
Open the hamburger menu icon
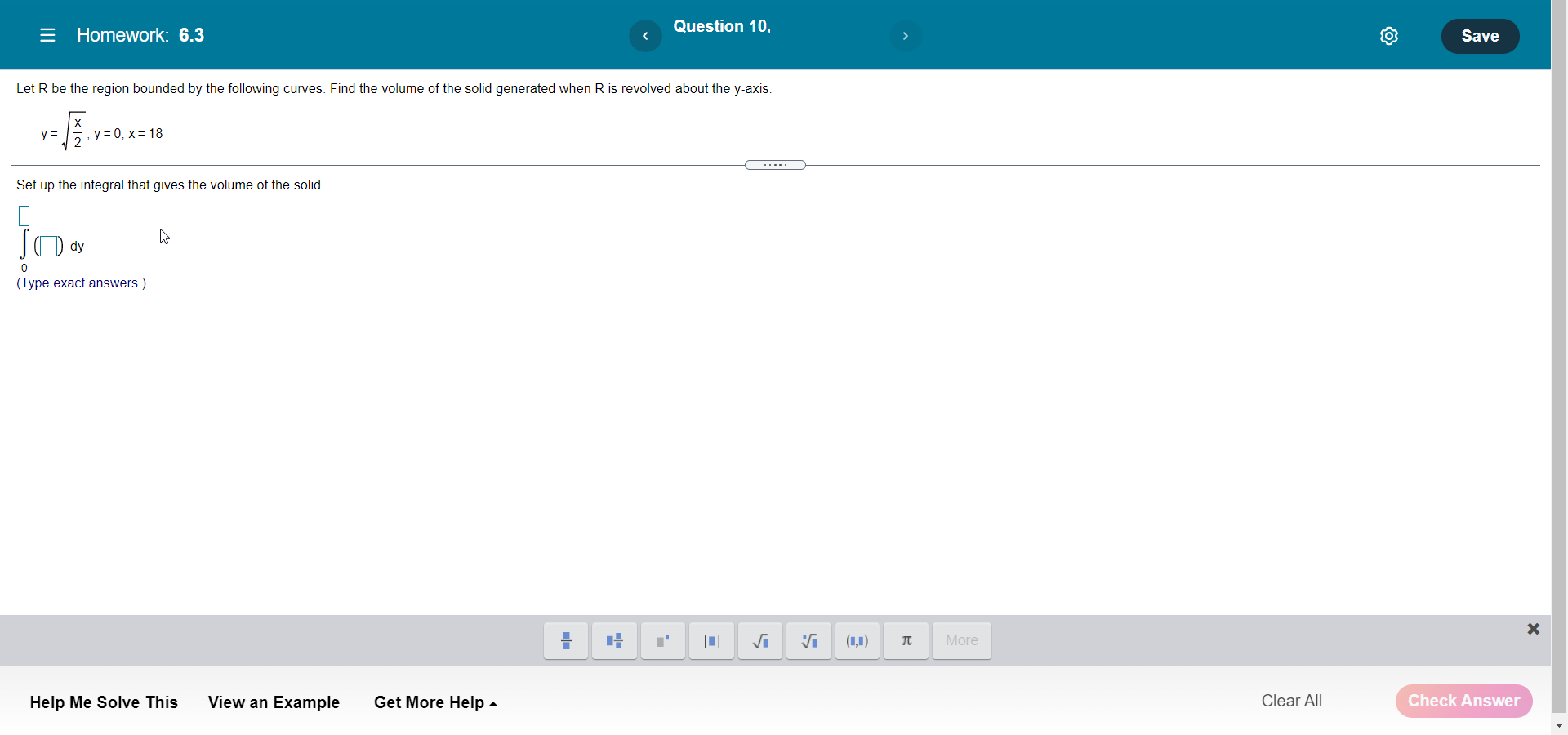47,35
